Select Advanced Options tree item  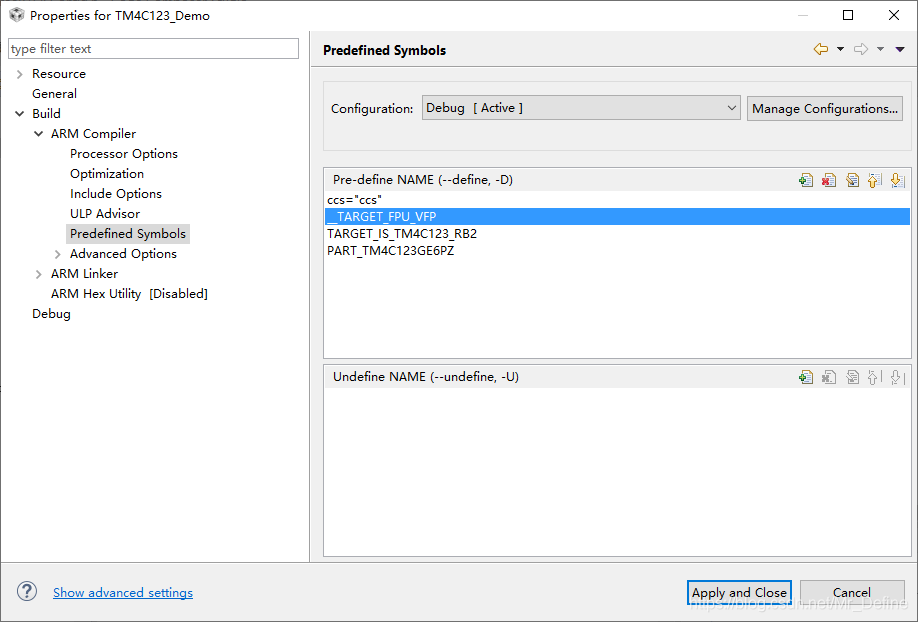(x=123, y=254)
